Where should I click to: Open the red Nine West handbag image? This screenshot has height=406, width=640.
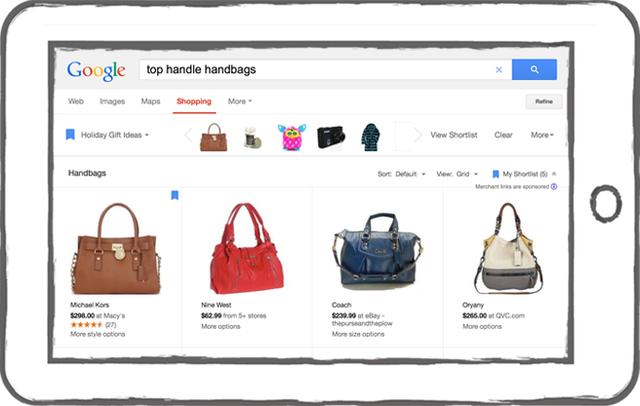(247, 248)
